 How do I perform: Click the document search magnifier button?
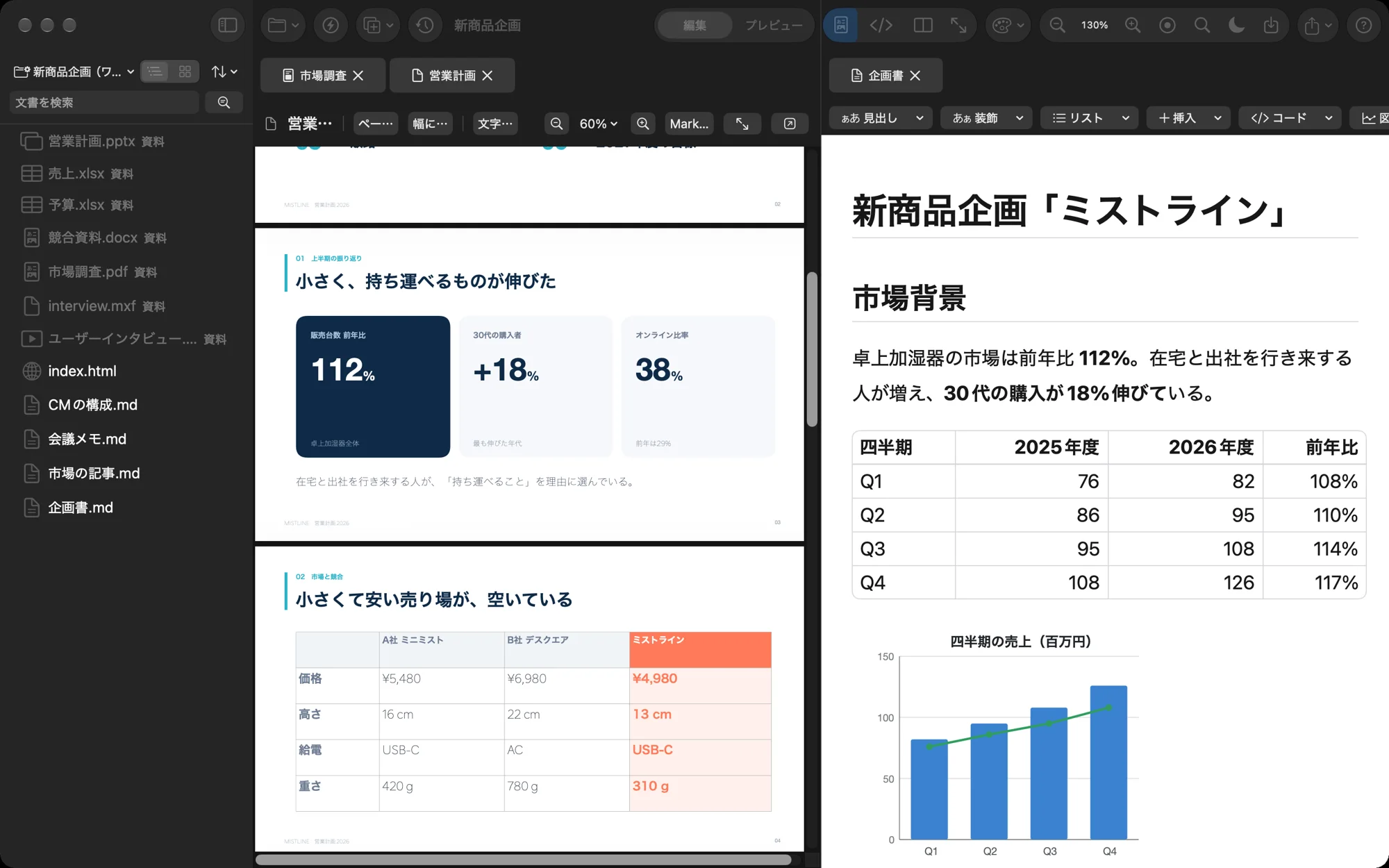click(224, 102)
